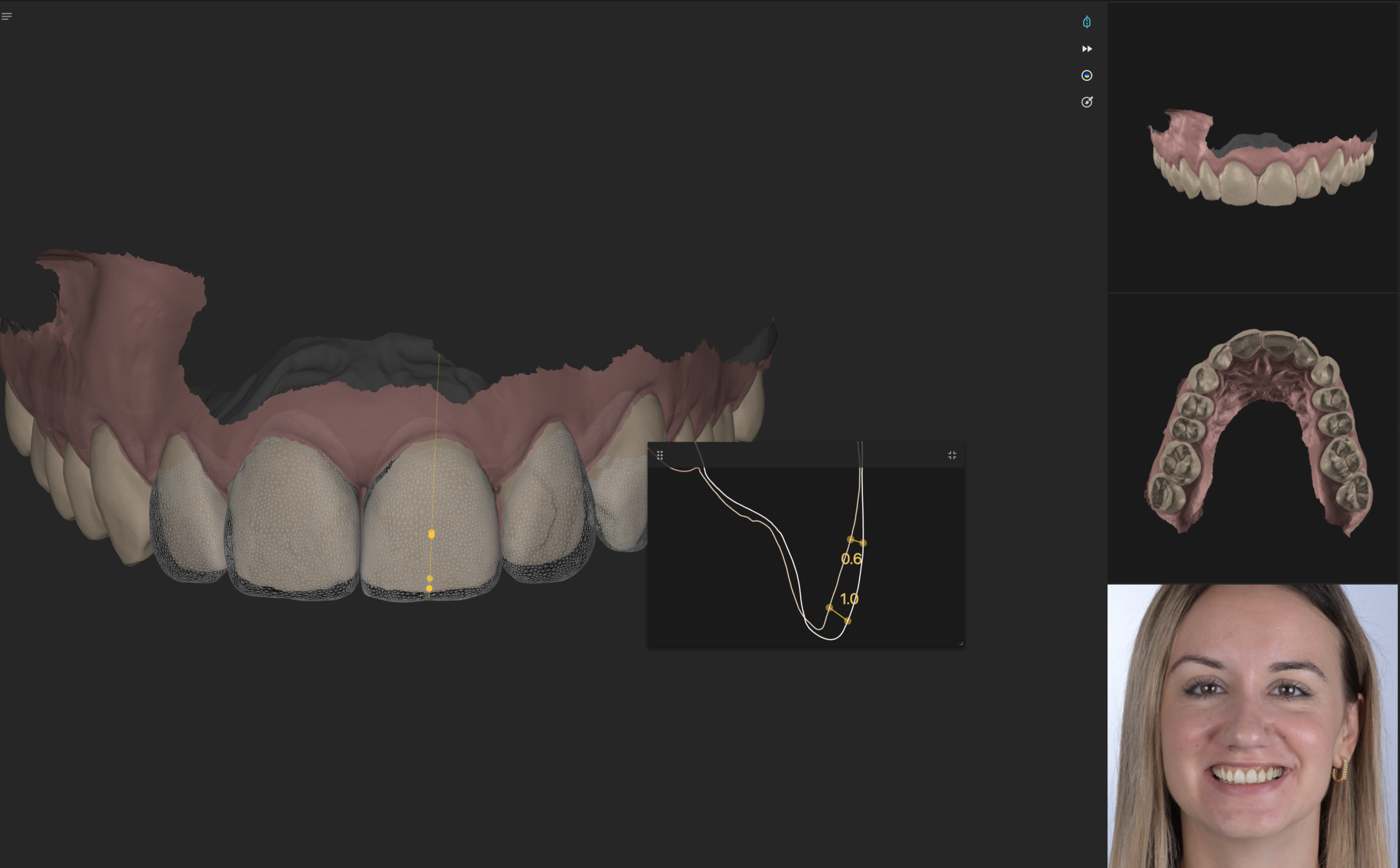Click the 1.0 thickness measurement label

click(x=849, y=599)
